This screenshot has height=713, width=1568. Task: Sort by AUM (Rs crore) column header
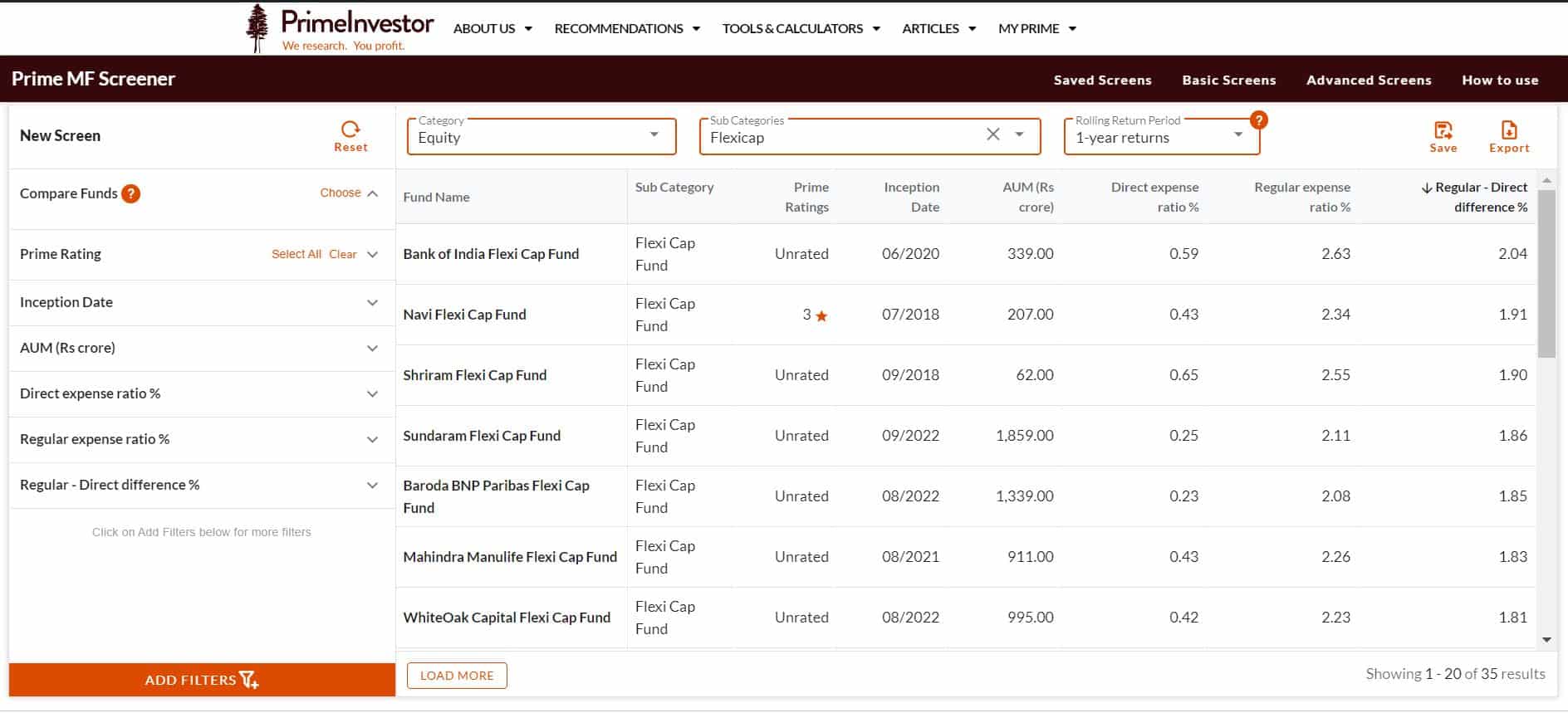(x=1027, y=198)
